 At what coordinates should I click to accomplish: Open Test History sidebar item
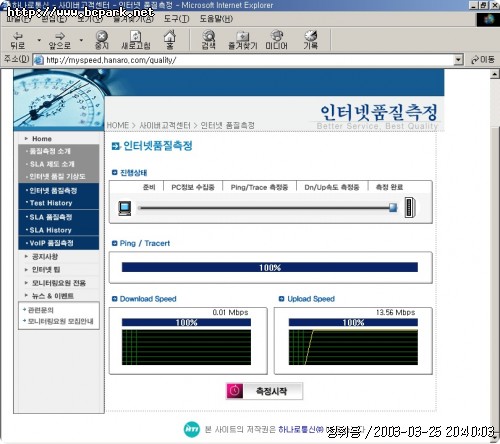click(51, 203)
